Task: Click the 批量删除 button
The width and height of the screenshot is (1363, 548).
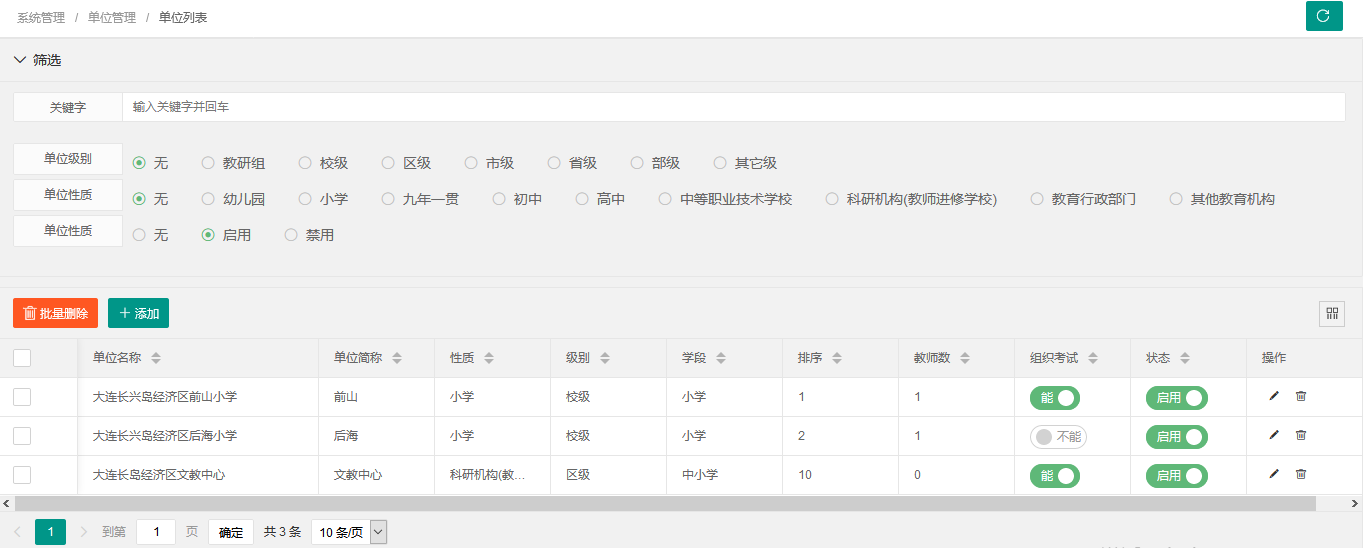Action: click(x=55, y=313)
